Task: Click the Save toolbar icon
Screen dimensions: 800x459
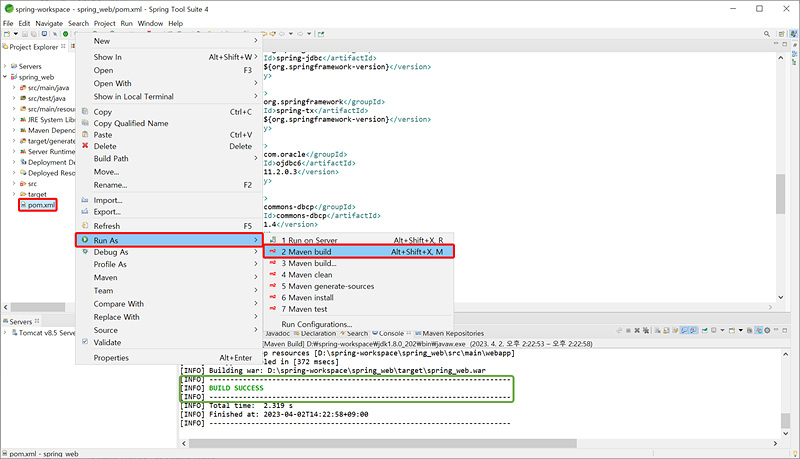Action: (25, 34)
